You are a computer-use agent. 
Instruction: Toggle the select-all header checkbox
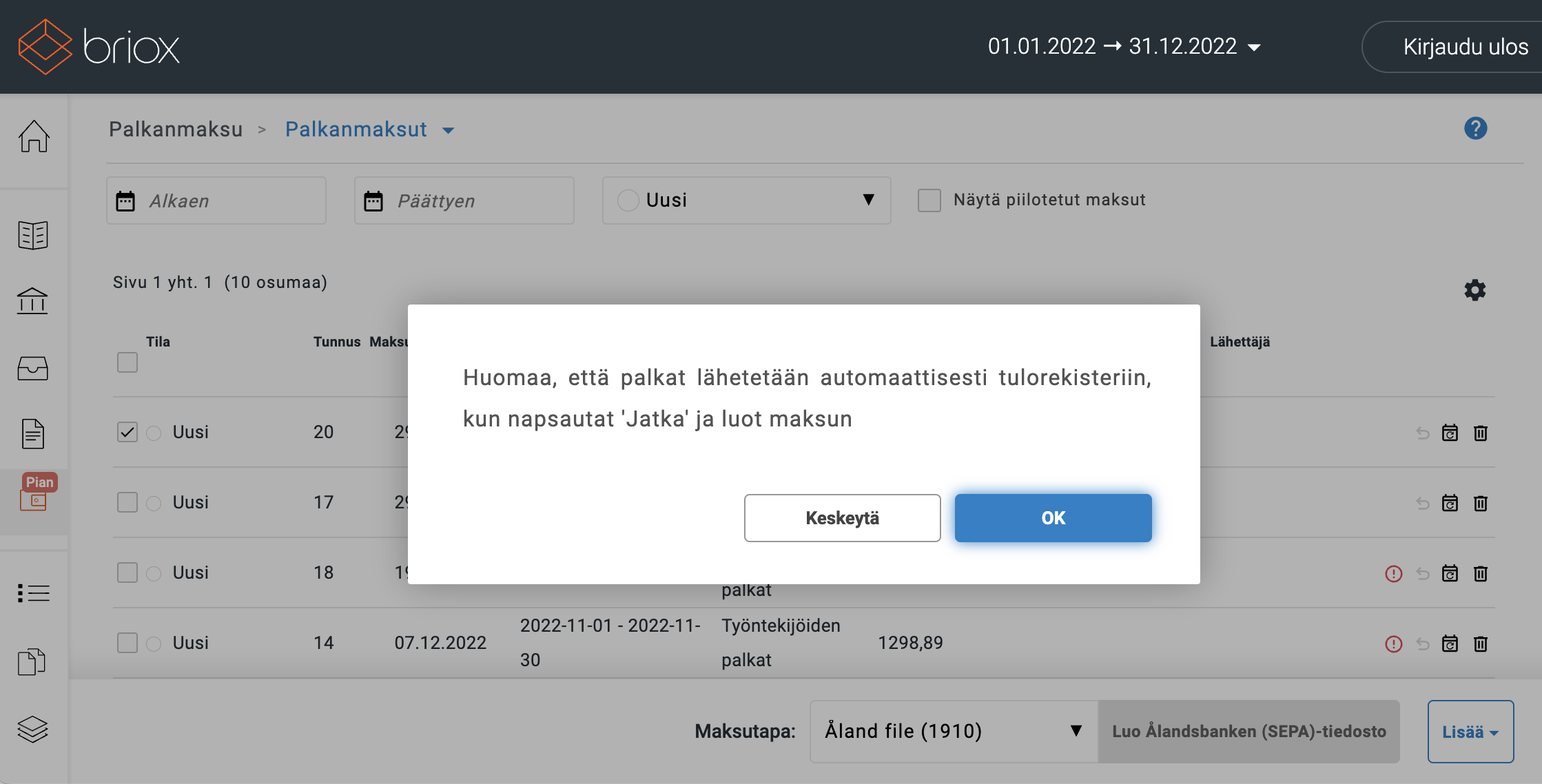tap(127, 362)
